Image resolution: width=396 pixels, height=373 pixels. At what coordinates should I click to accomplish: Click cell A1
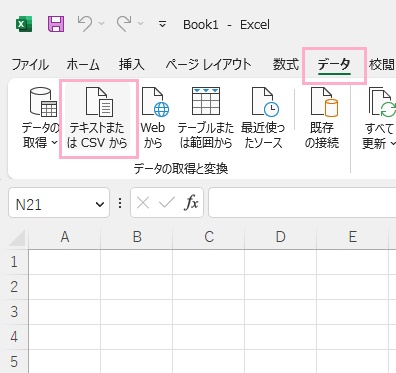(65, 262)
